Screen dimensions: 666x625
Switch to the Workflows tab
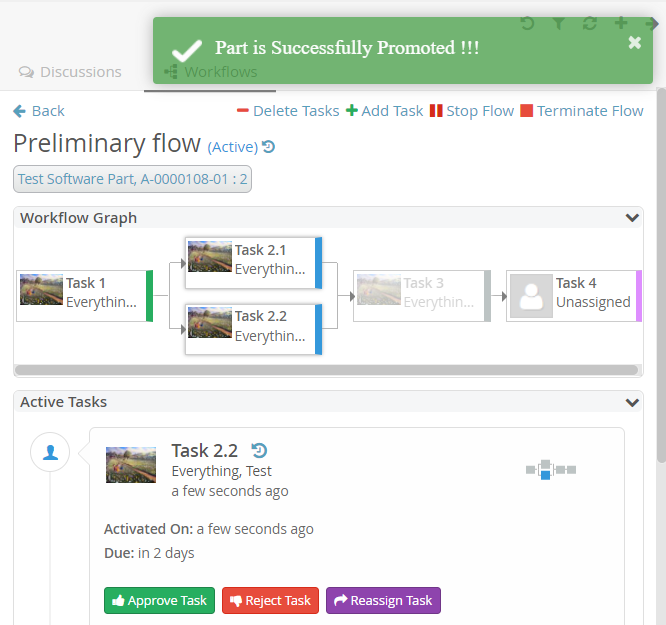pos(210,72)
